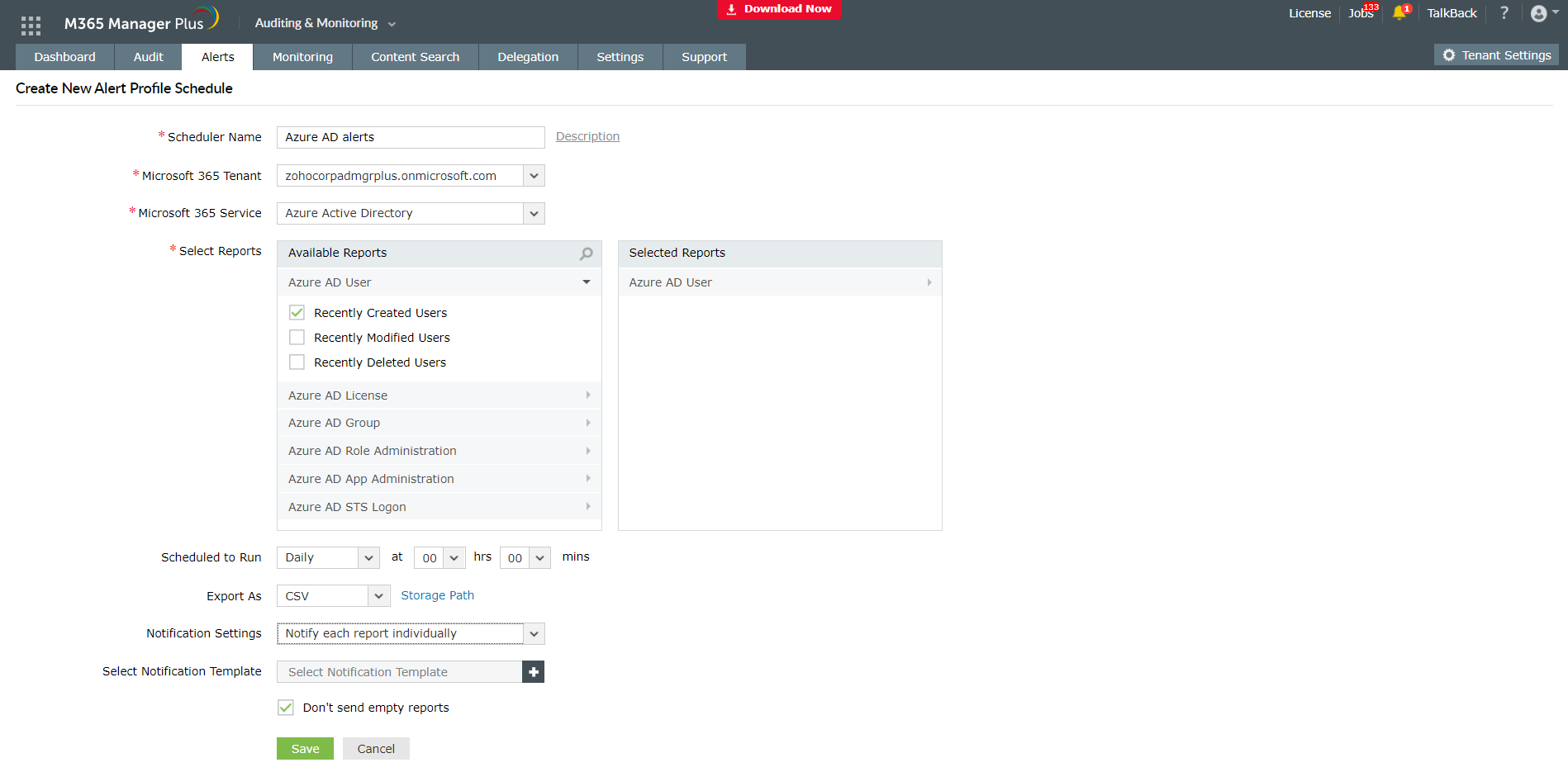Image resolution: width=1568 pixels, height=772 pixels.
Task: Check Recently Modified Users checkbox
Action: [x=297, y=338]
